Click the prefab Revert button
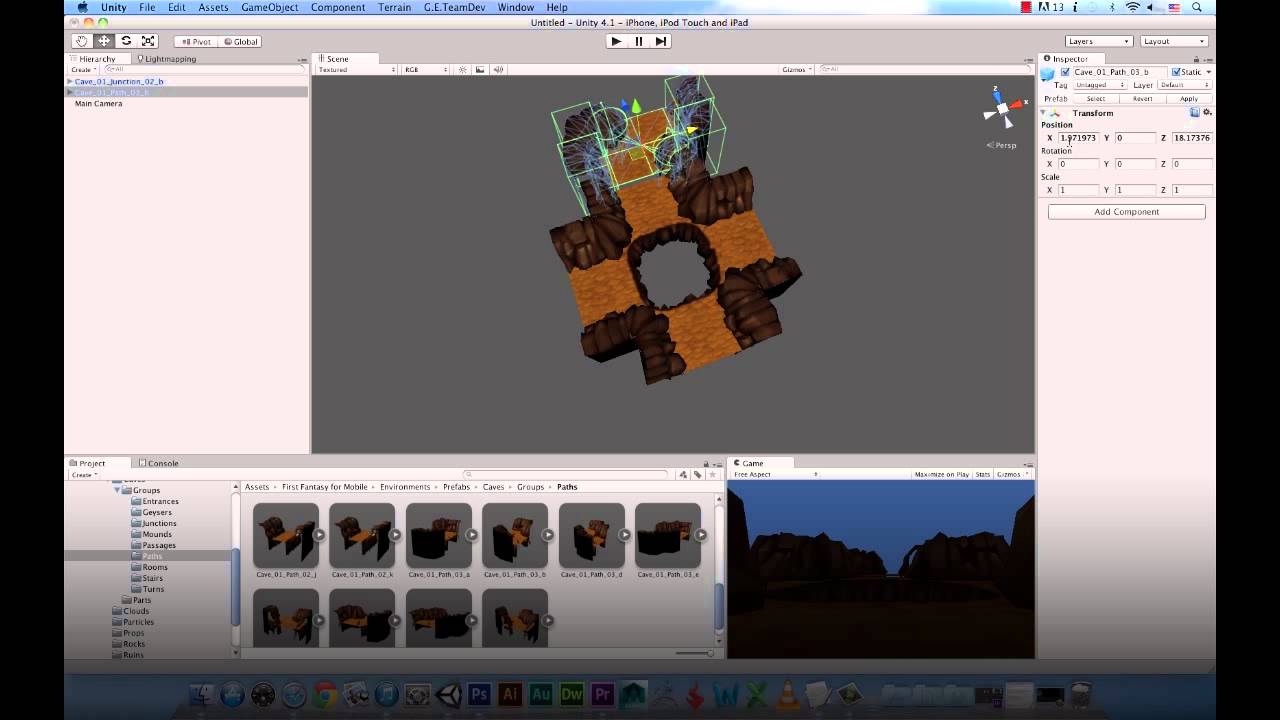Screen dimensions: 1280x720 click(x=1143, y=99)
